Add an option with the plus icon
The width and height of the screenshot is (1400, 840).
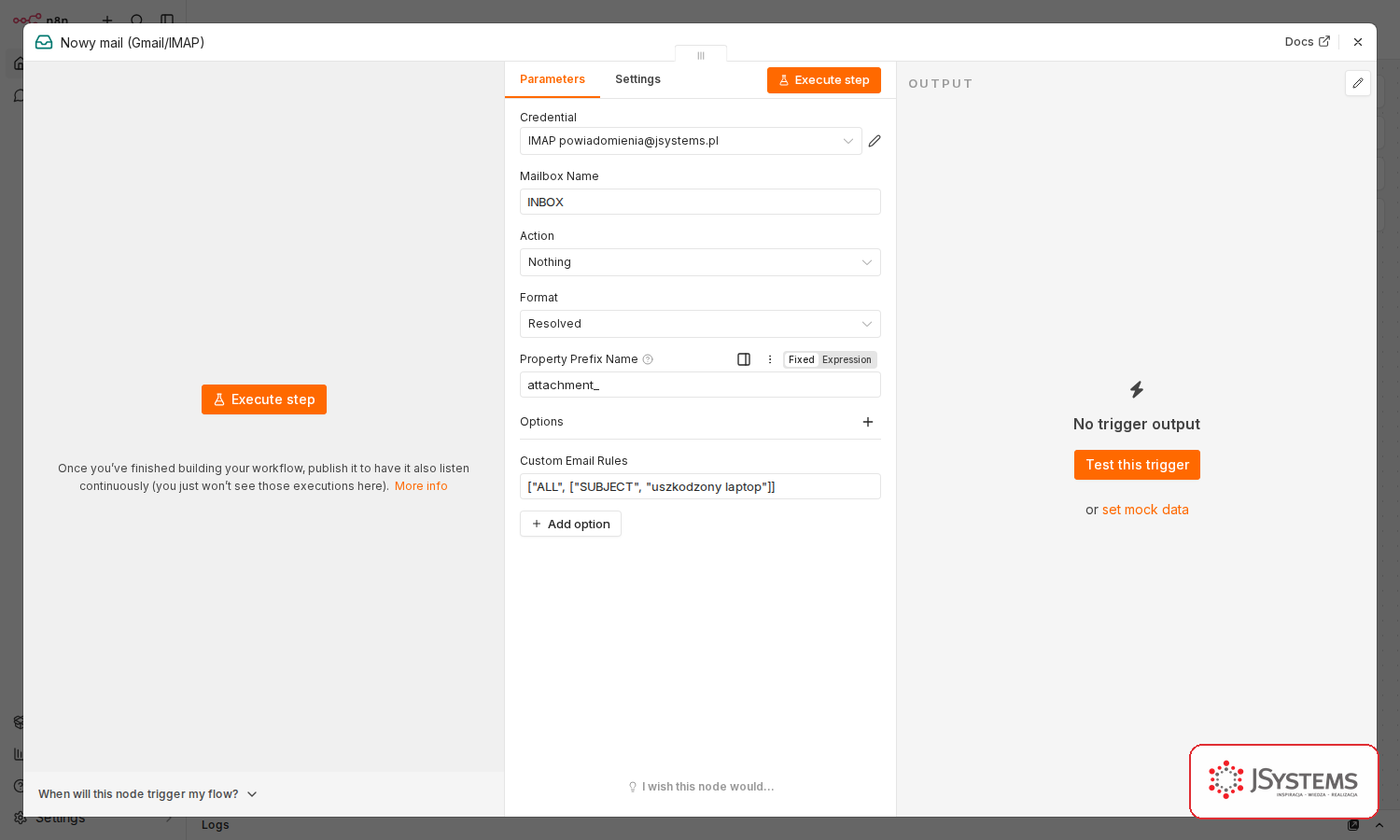point(868,422)
